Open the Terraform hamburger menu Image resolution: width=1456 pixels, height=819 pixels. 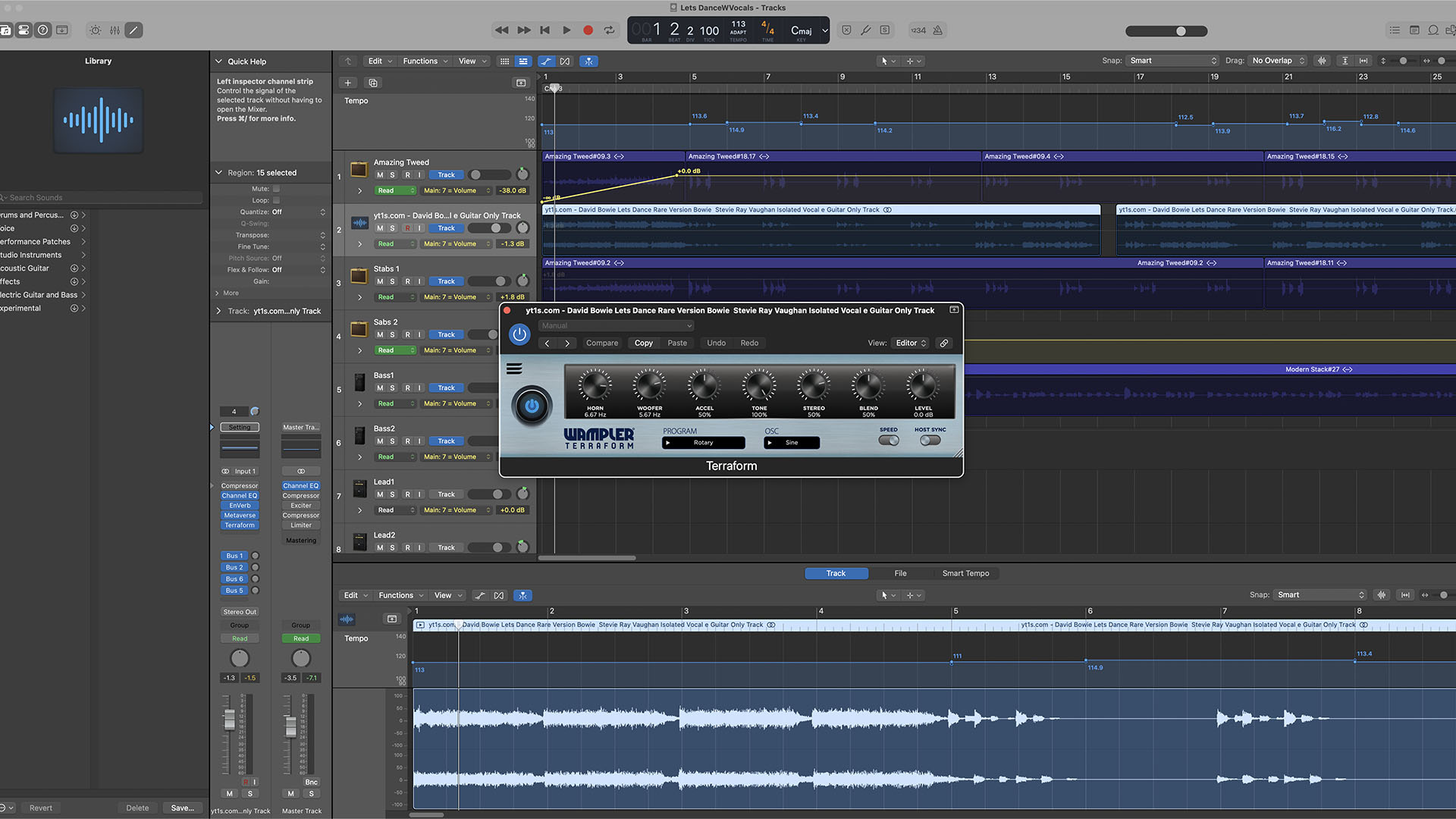click(x=514, y=369)
